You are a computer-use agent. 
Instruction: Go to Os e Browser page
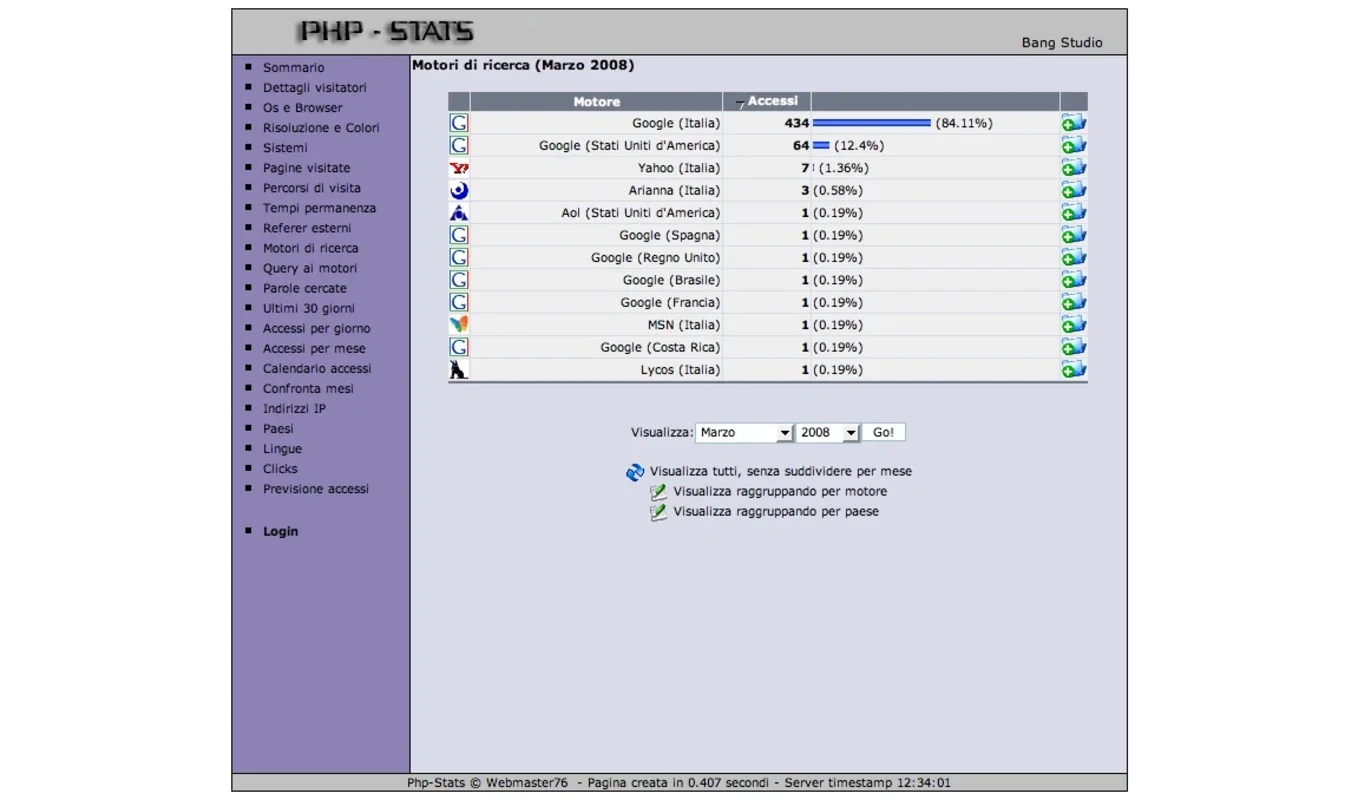coord(302,108)
